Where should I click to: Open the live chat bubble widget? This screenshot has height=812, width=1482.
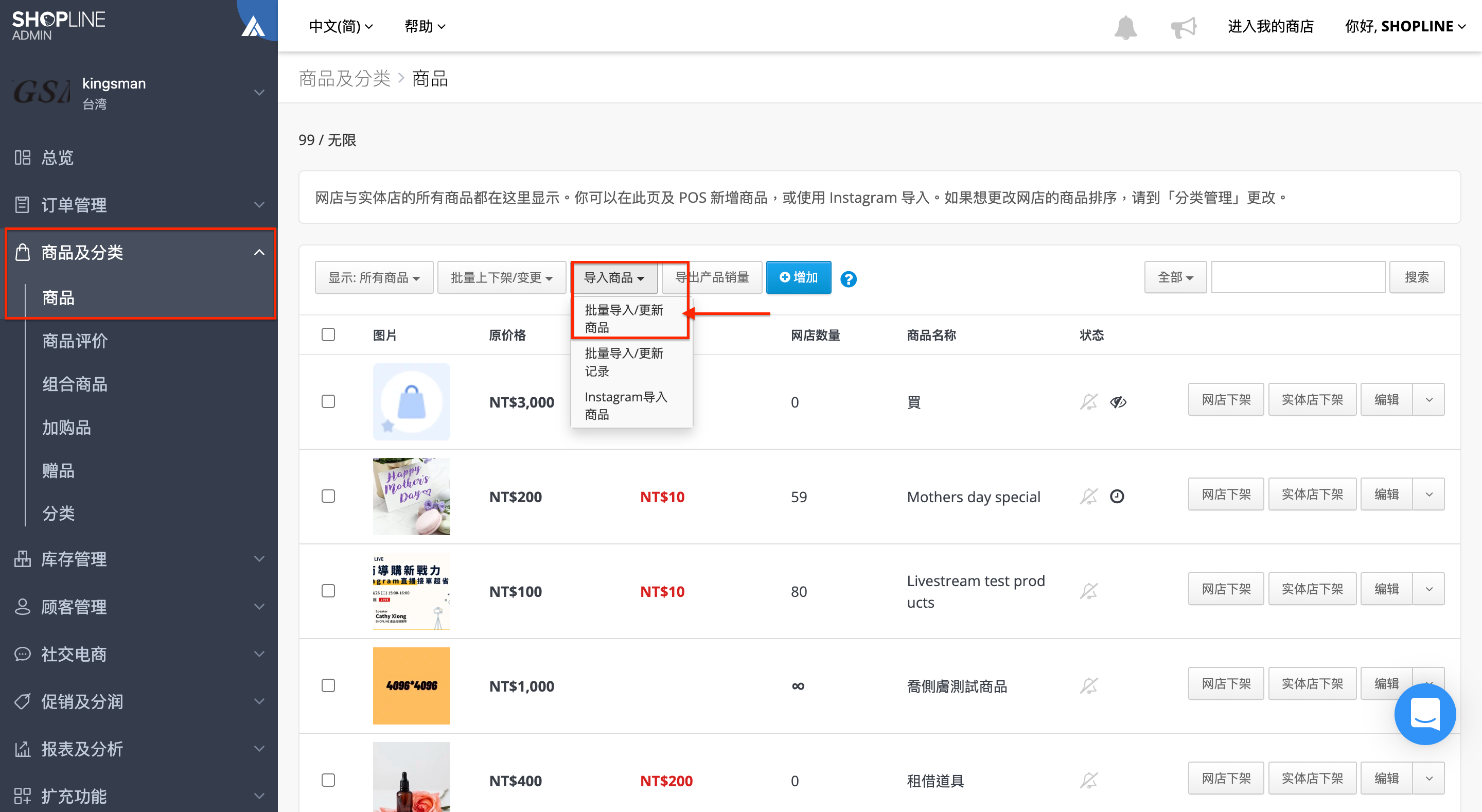tap(1424, 713)
